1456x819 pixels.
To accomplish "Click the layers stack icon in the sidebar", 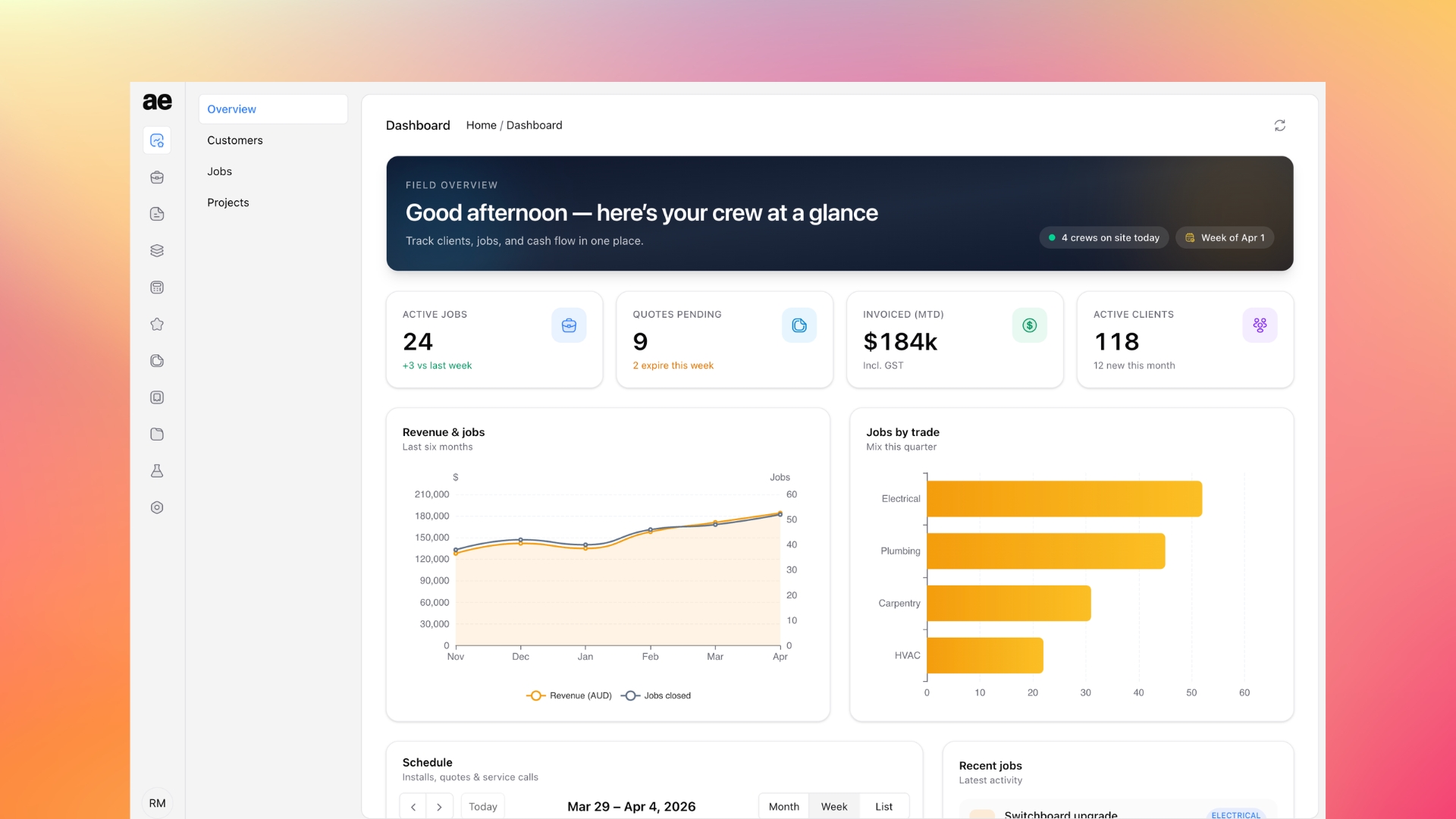I will (x=157, y=250).
